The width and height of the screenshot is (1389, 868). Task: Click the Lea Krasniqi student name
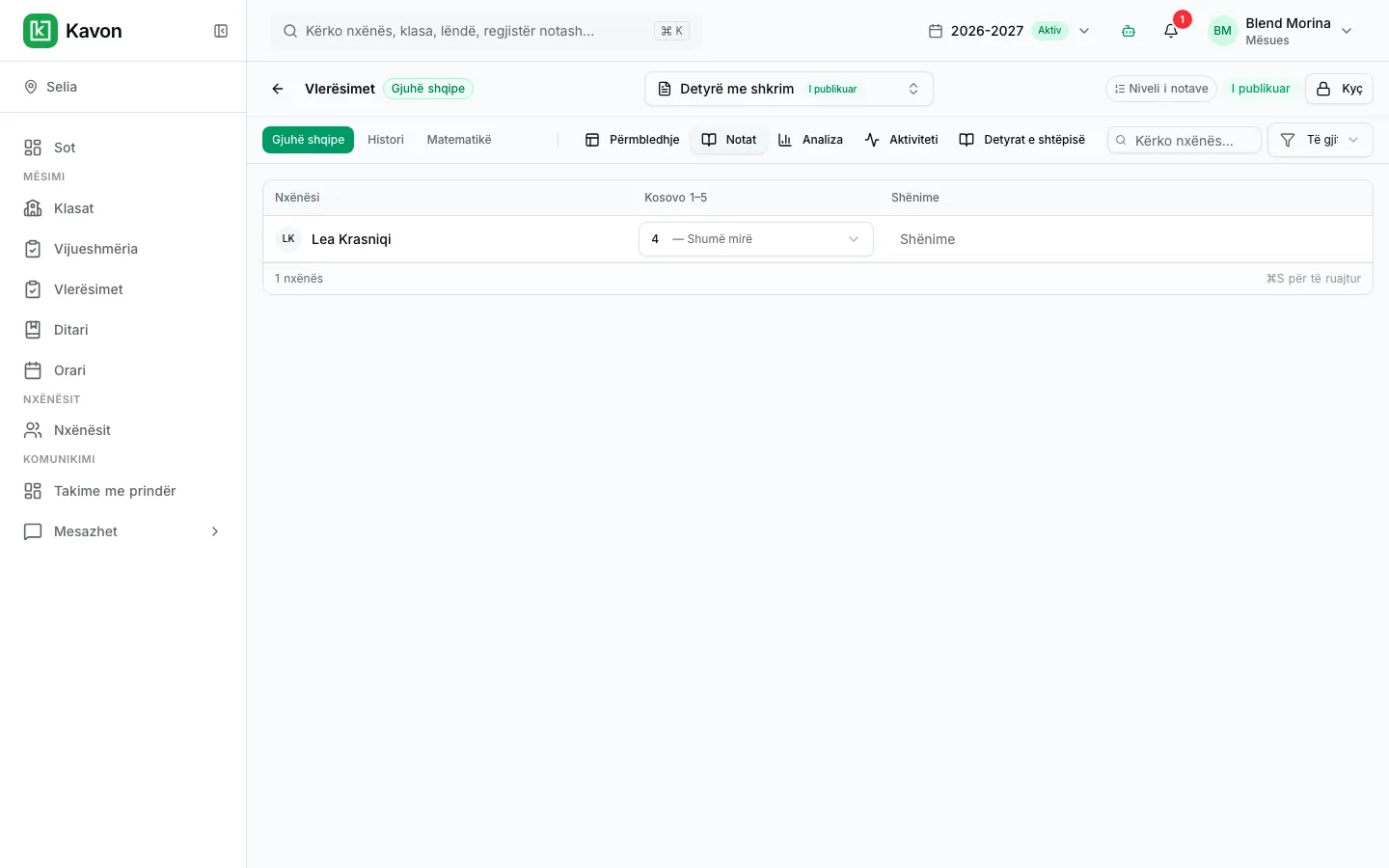tap(351, 239)
